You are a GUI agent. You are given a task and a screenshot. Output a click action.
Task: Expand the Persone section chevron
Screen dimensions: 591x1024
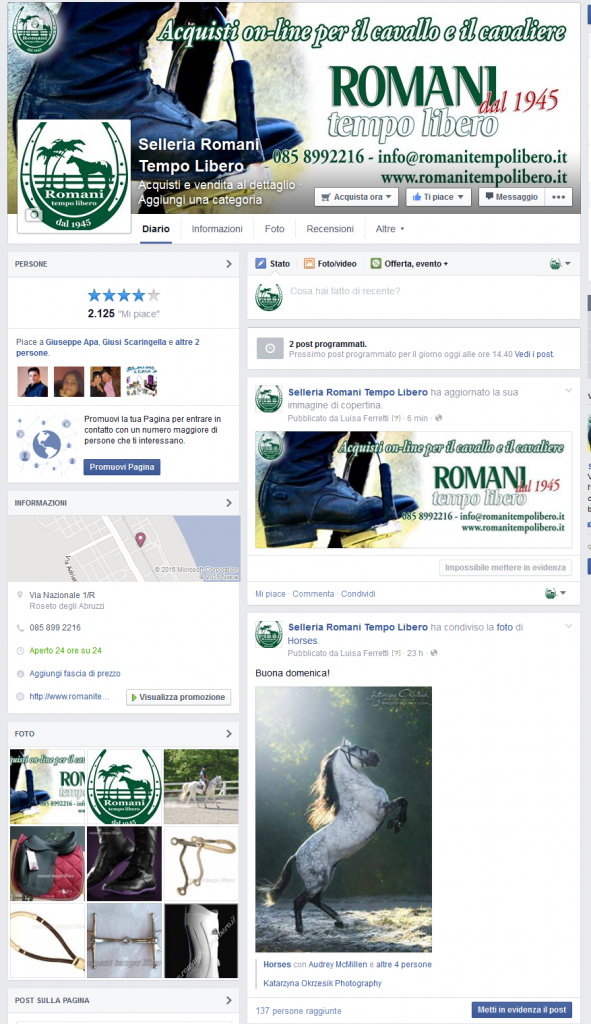(229, 264)
